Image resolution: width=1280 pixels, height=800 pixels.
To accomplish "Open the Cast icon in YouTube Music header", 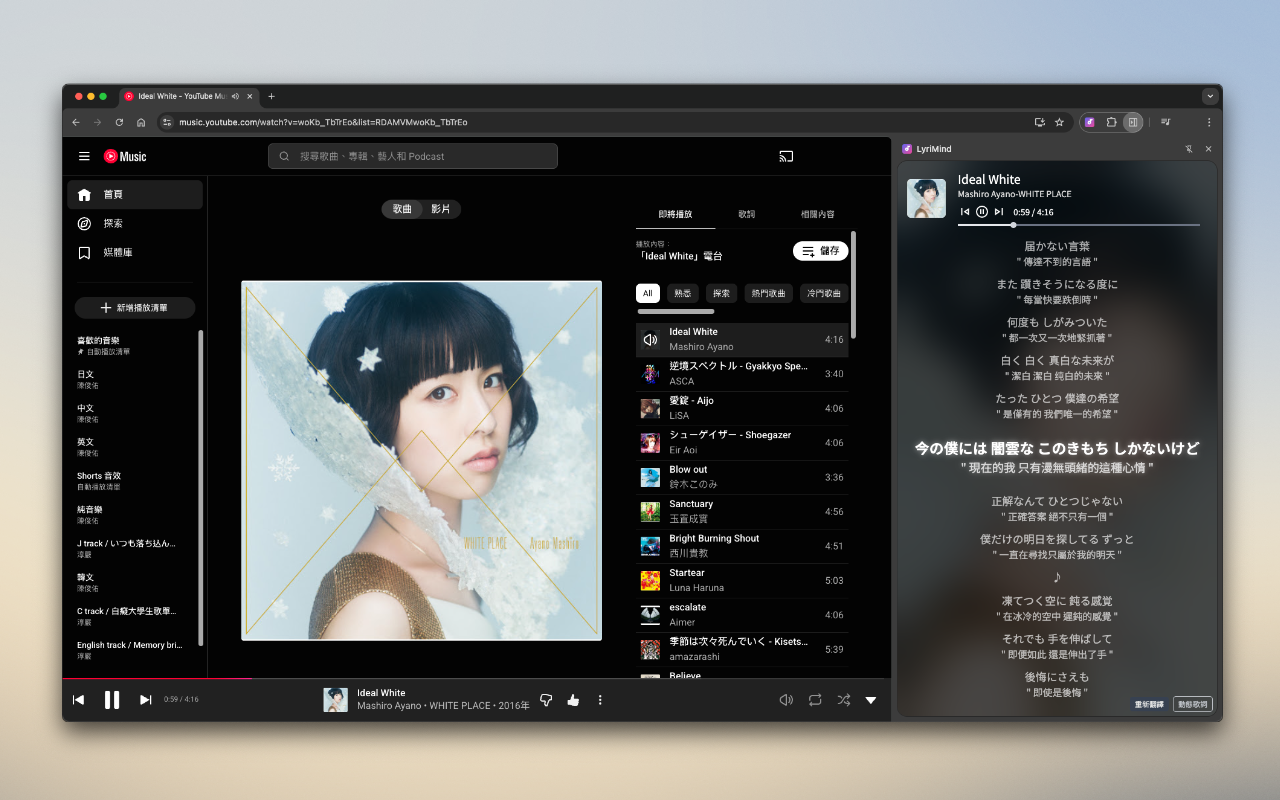I will 786,156.
